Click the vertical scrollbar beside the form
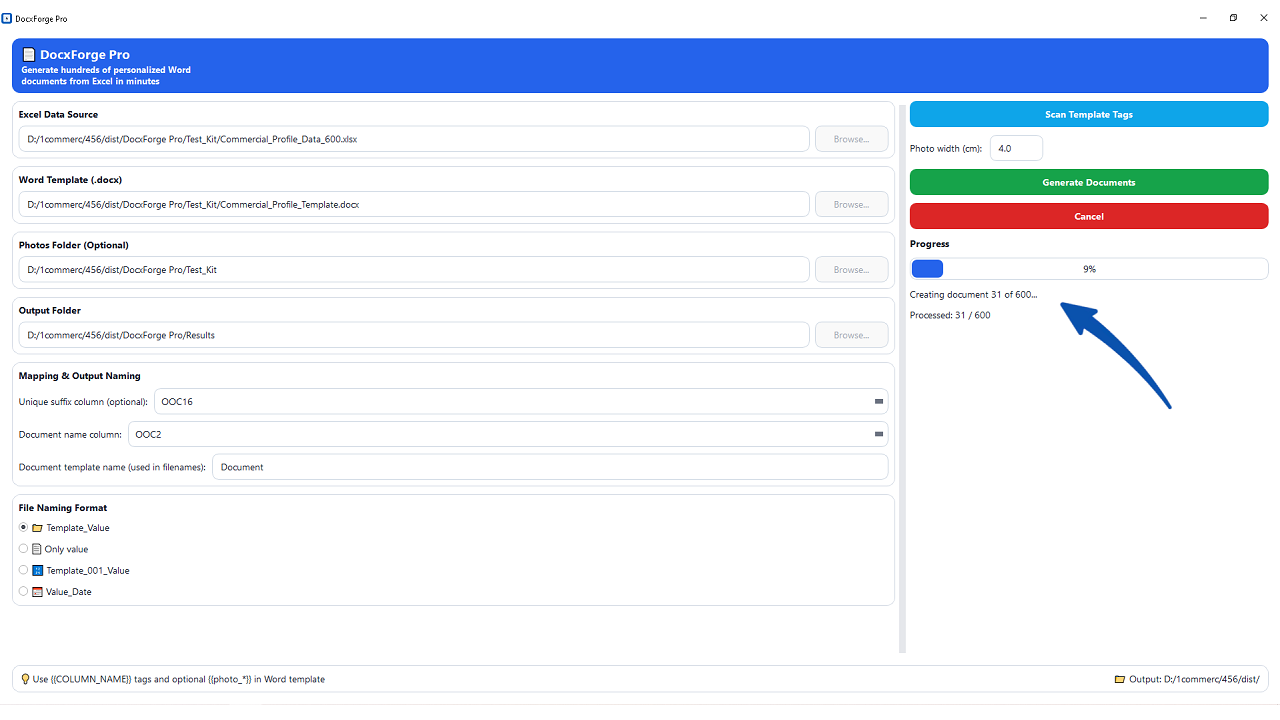Image resolution: width=1280 pixels, height=720 pixels. [x=902, y=378]
